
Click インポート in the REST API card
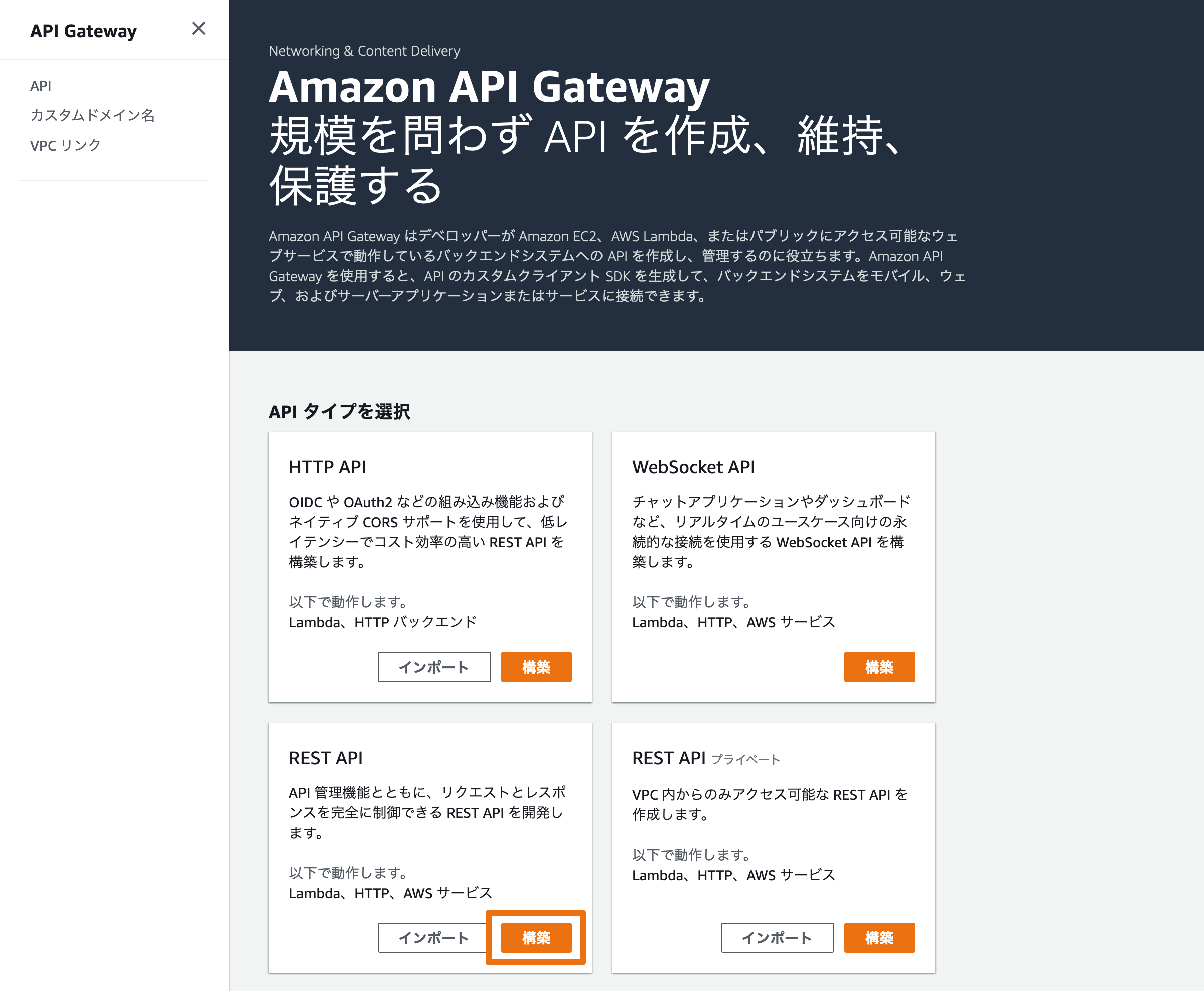(x=432, y=937)
